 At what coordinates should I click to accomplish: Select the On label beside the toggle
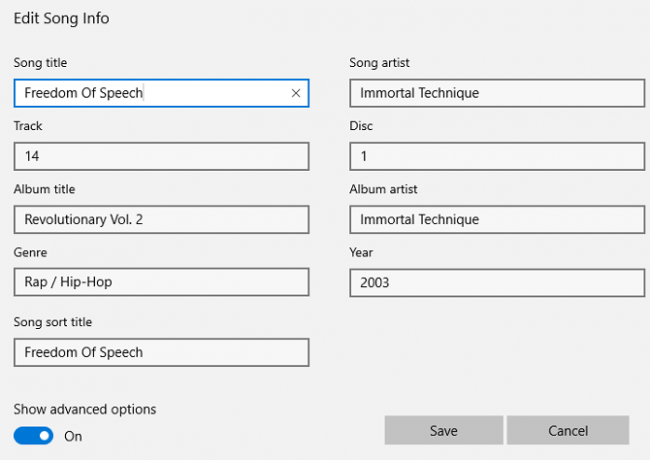click(73, 436)
